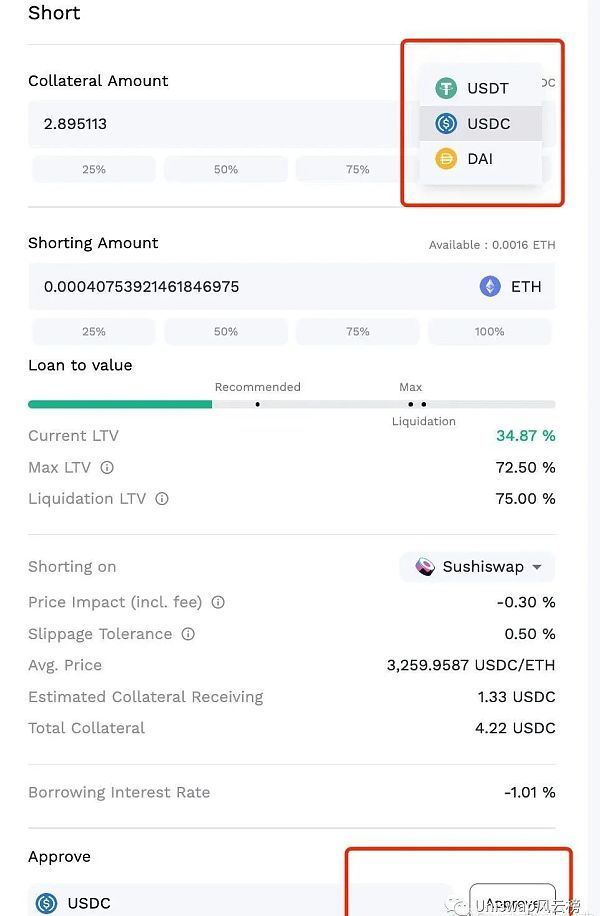Show Price Impact info tooltip icon

point(218,603)
